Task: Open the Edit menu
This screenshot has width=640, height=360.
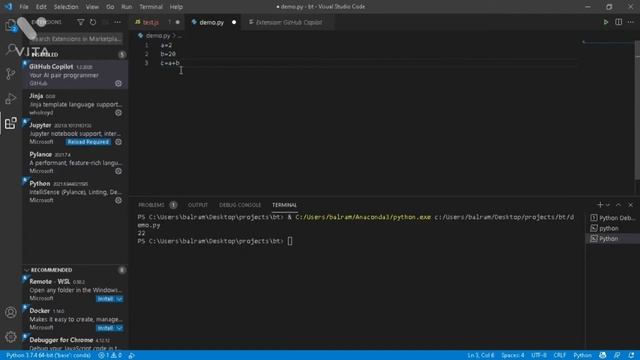Action: coord(41,7)
